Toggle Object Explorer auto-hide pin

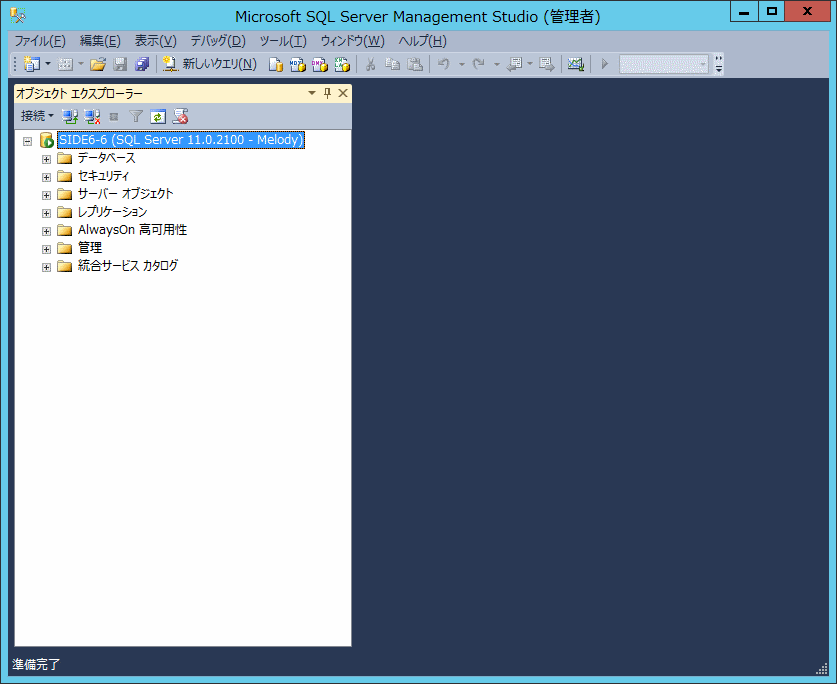(327, 93)
